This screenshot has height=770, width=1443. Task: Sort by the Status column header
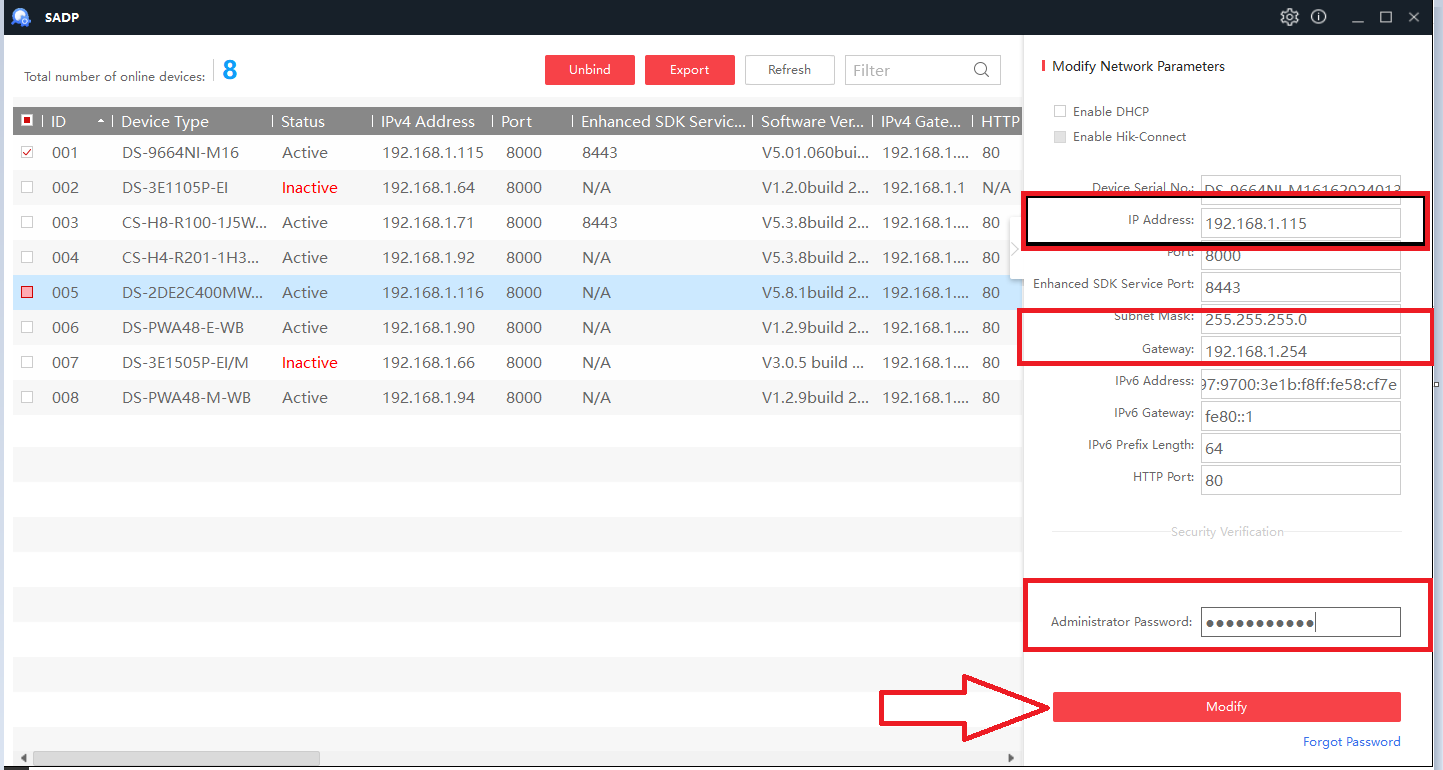coord(303,121)
